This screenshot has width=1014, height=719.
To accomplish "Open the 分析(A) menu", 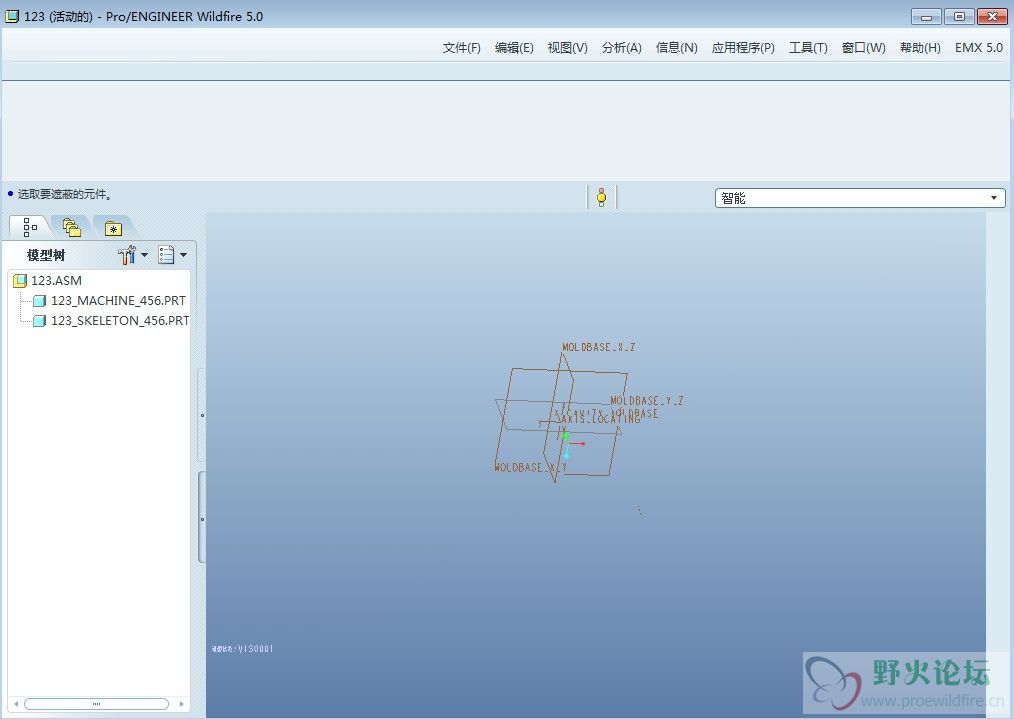I will (621, 48).
